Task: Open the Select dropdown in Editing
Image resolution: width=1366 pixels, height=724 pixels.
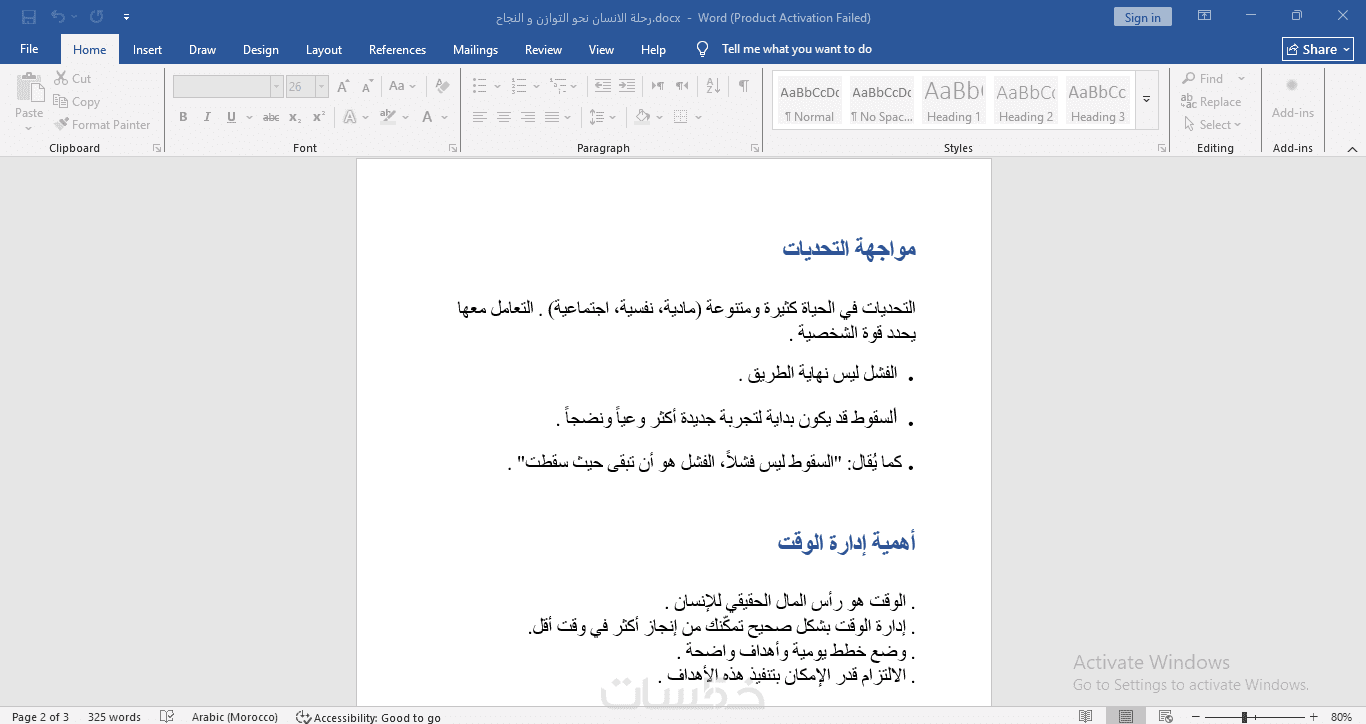Action: point(1212,125)
